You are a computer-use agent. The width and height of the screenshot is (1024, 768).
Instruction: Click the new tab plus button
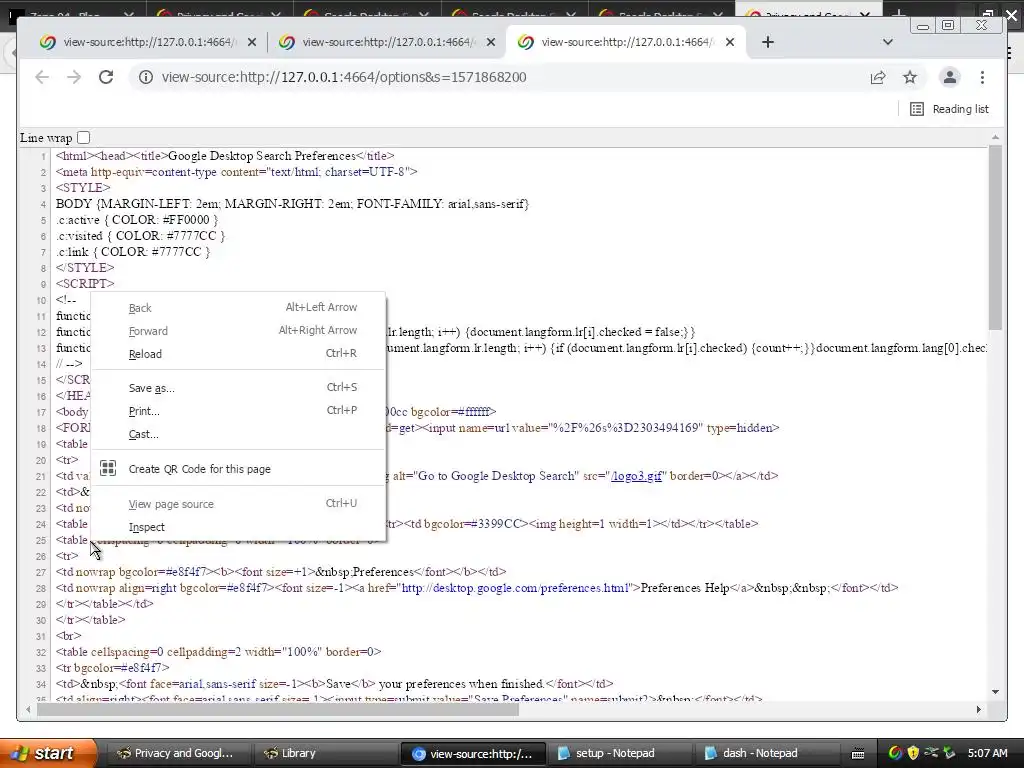coord(768,42)
